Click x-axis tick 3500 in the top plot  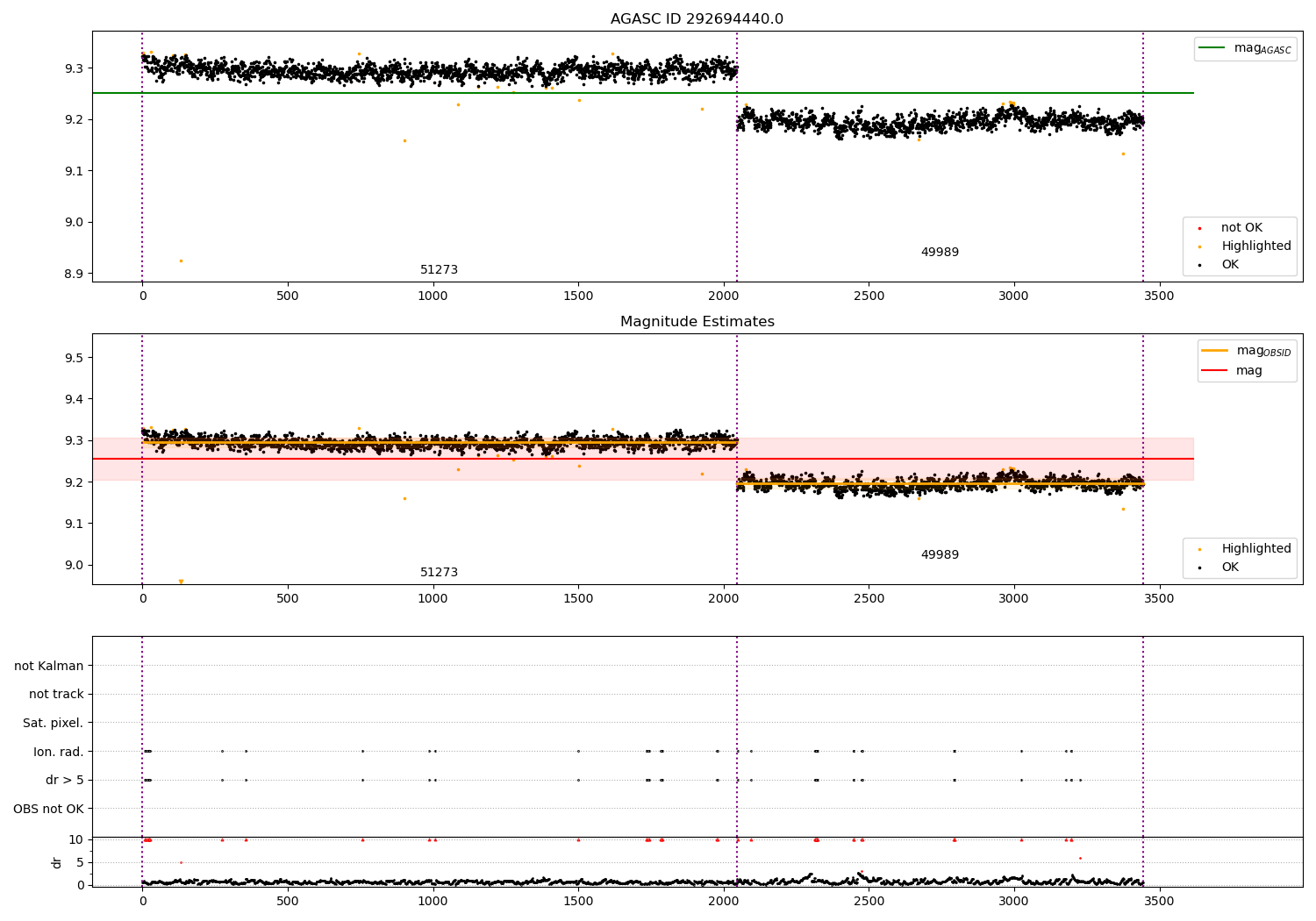point(1159,296)
